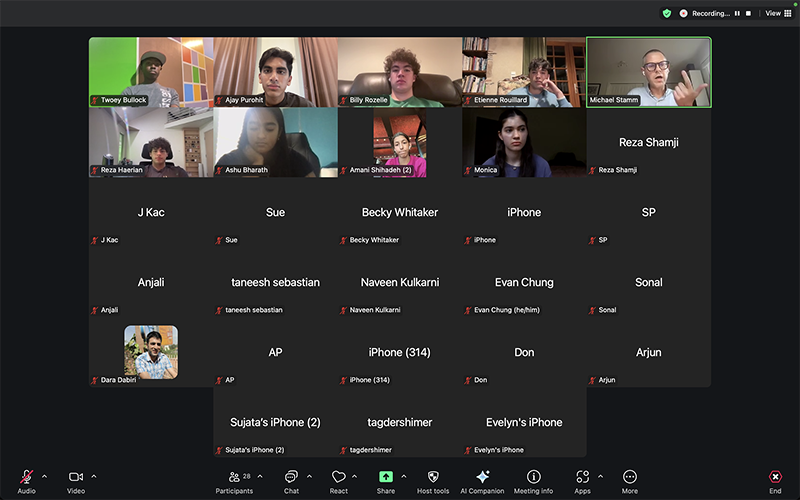Click the React heart icon

(x=339, y=478)
